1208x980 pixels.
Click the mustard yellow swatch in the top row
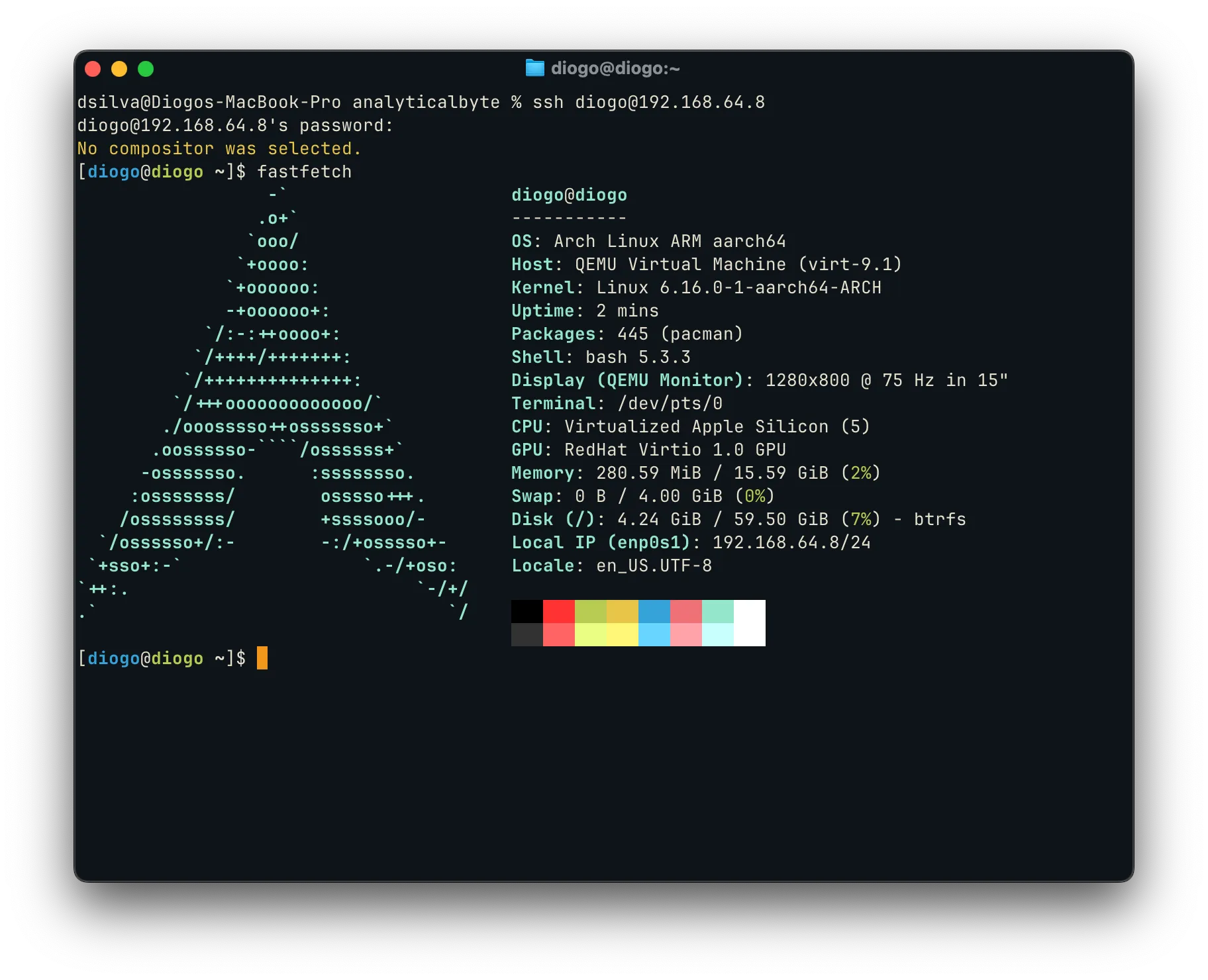[623, 611]
